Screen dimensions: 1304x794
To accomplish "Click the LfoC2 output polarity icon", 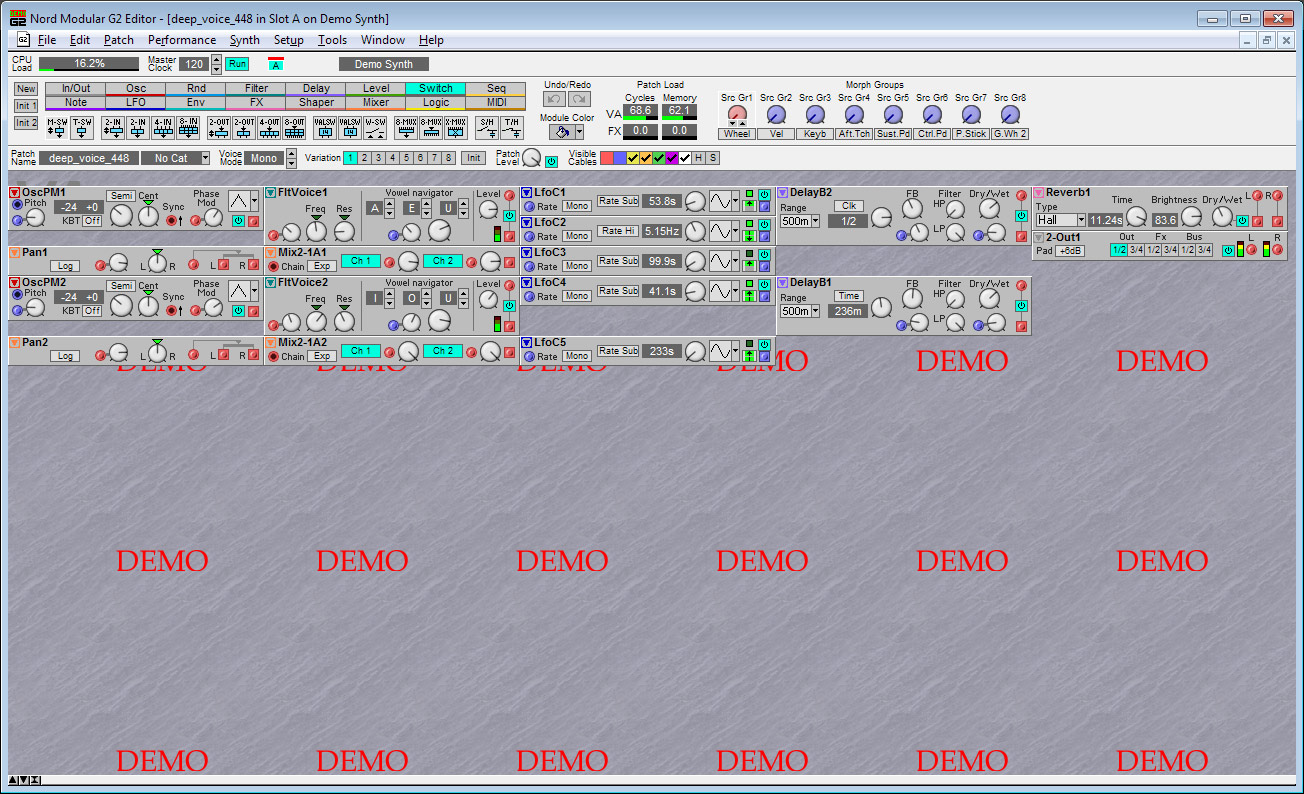I will pos(750,236).
